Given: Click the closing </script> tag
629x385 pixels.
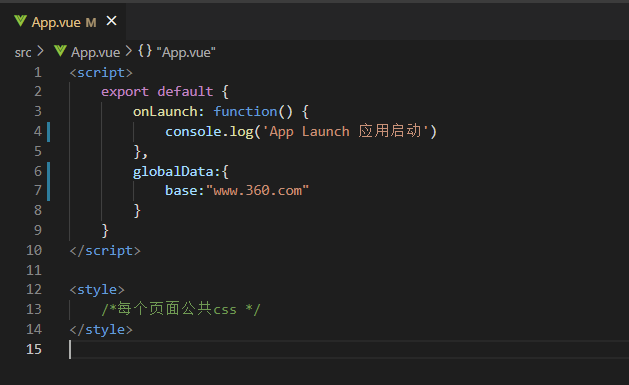Looking at the screenshot, I should tap(105, 251).
